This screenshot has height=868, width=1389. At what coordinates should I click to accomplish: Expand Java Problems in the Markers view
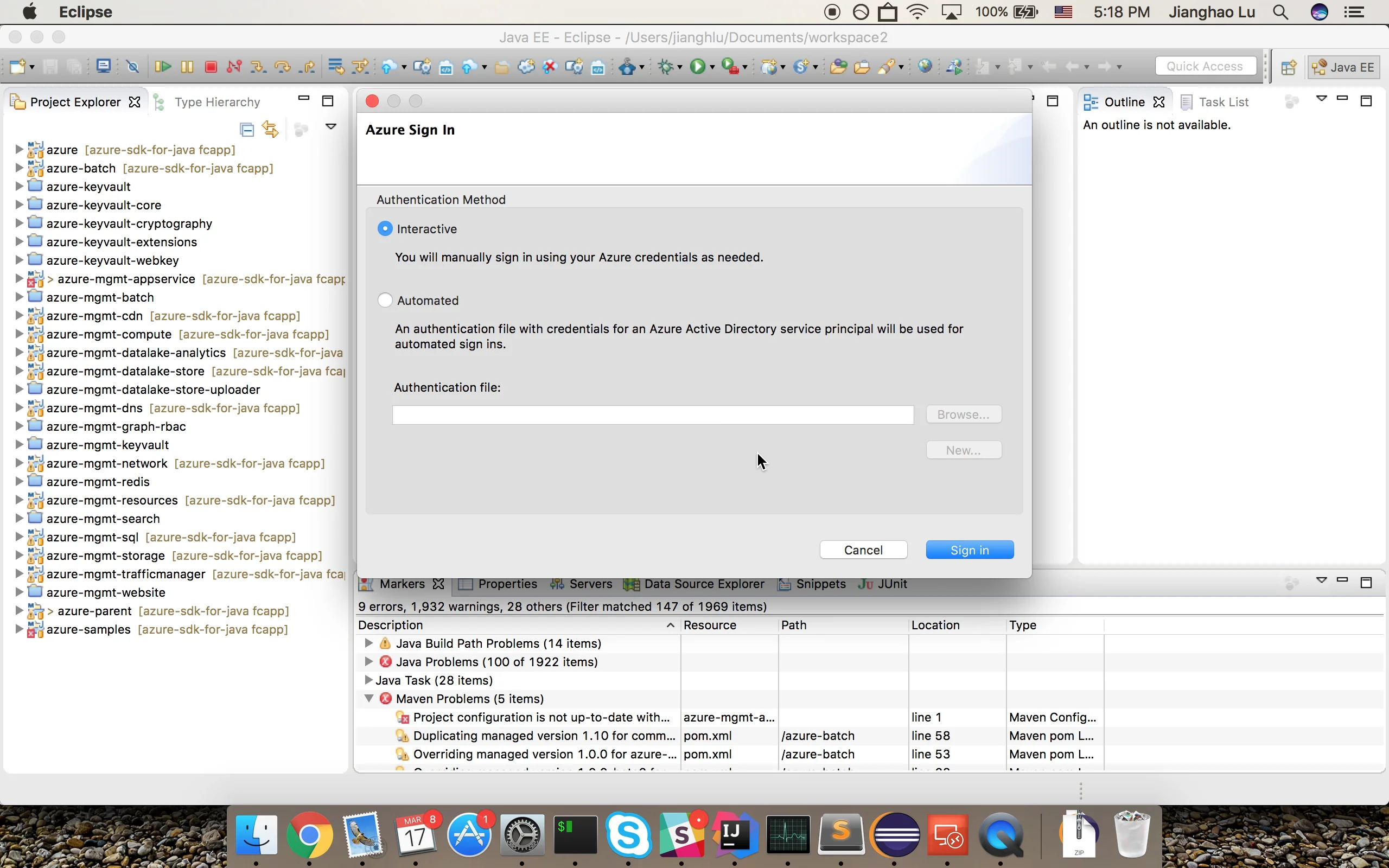click(x=368, y=661)
